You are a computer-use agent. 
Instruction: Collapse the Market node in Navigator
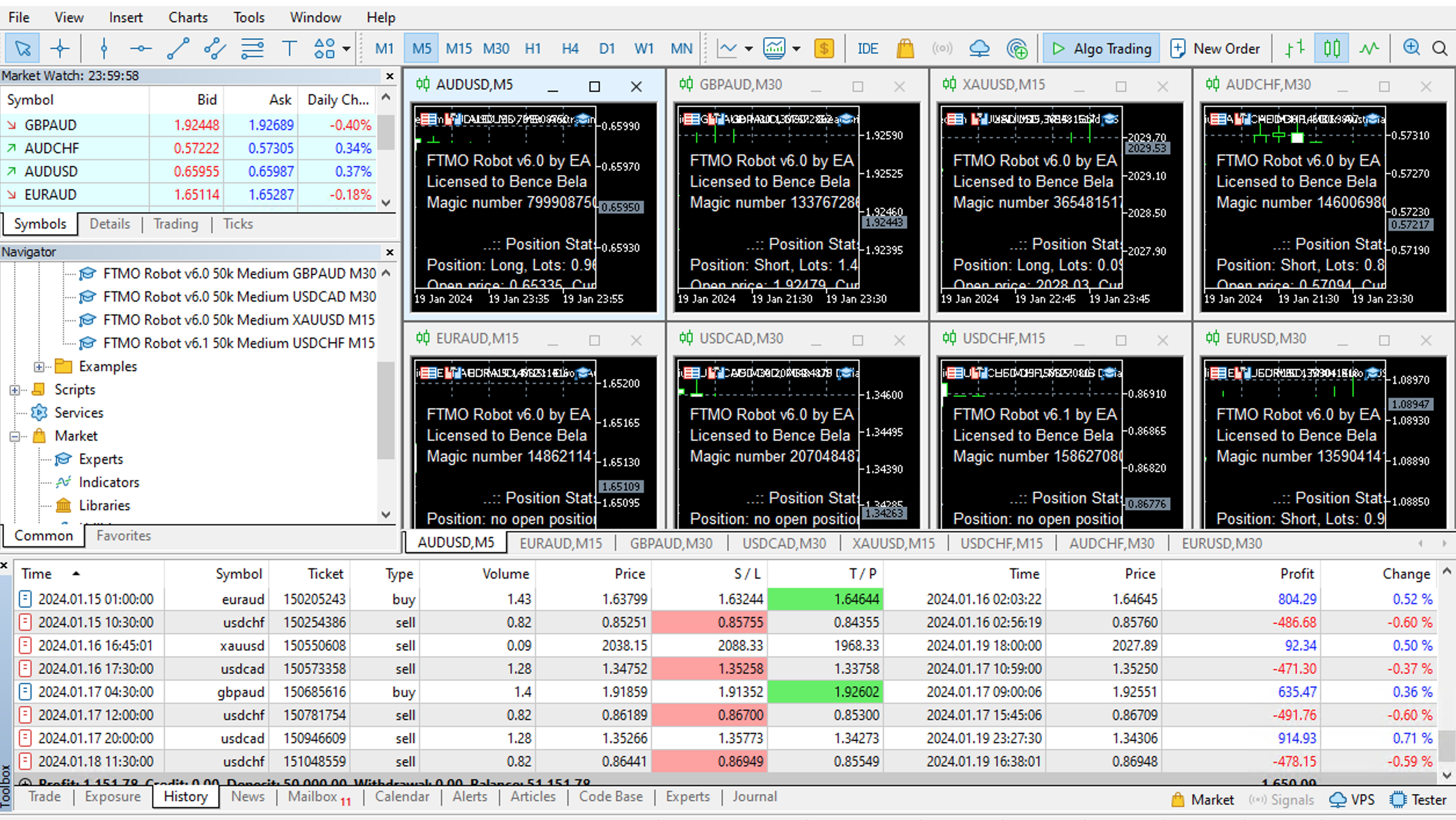(x=15, y=436)
